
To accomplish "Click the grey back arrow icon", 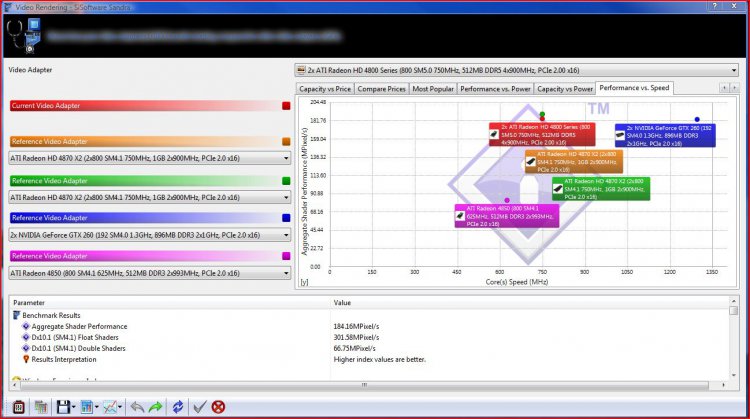I will pyautogui.click(x=137, y=407).
